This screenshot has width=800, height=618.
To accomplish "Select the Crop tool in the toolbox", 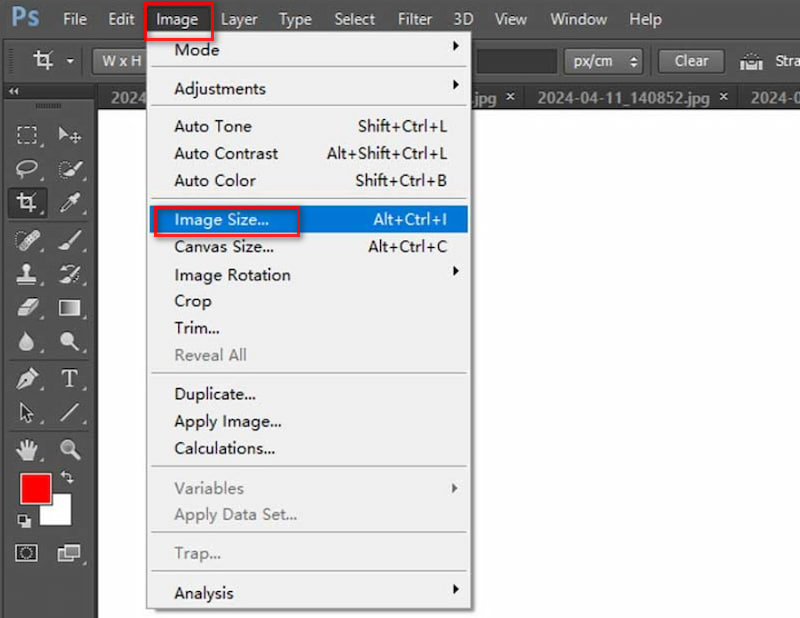I will point(27,203).
